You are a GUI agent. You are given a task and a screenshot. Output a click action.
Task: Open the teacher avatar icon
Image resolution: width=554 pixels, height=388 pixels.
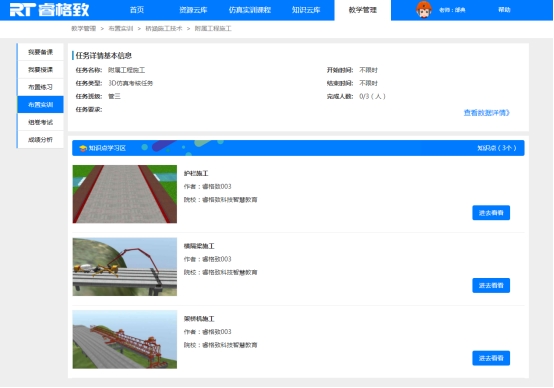pos(424,10)
